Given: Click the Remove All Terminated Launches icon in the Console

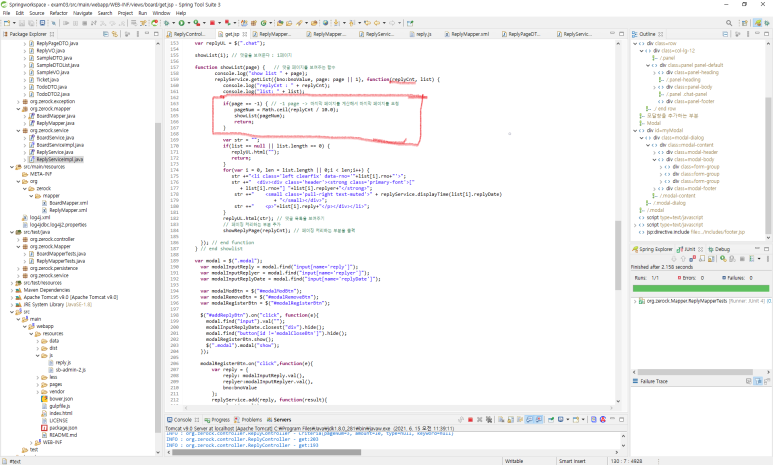Looking at the screenshot, I should tap(490, 420).
